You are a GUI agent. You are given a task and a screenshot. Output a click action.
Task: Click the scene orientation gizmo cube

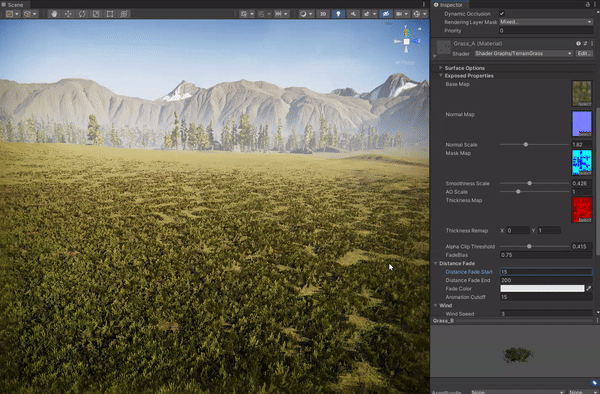tap(406, 41)
